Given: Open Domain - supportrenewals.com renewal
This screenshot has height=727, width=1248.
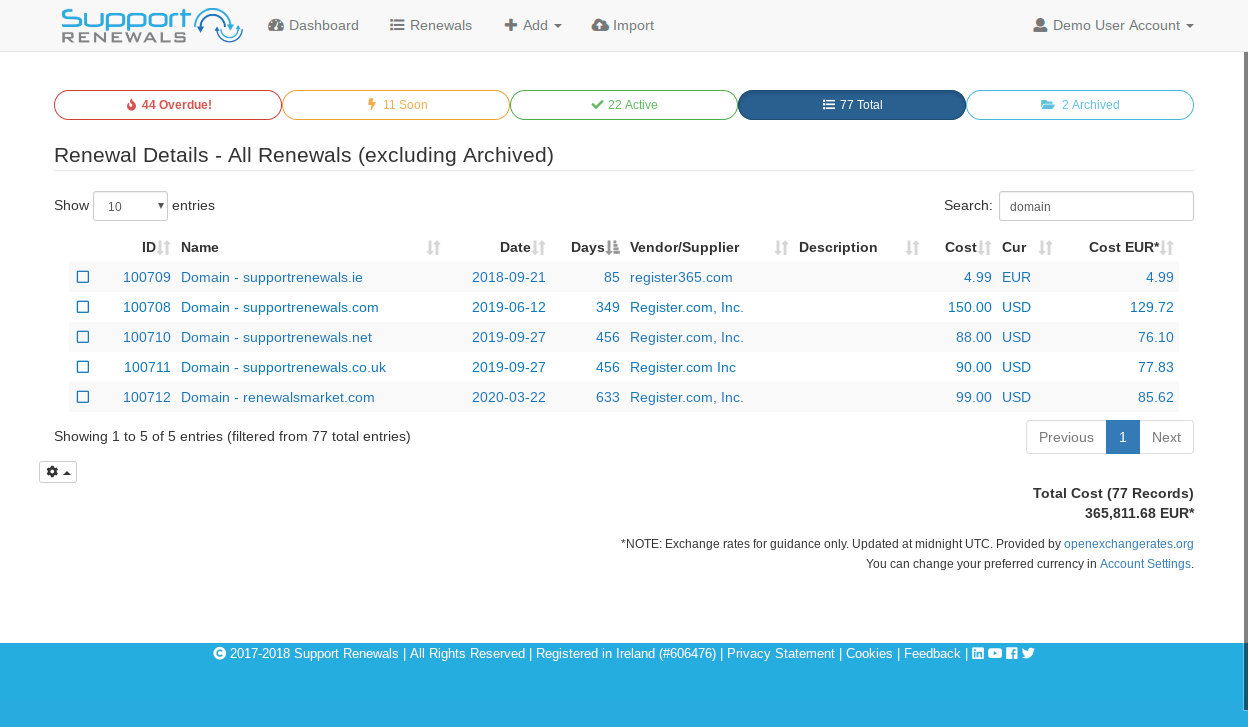Looking at the screenshot, I should 280,307.
